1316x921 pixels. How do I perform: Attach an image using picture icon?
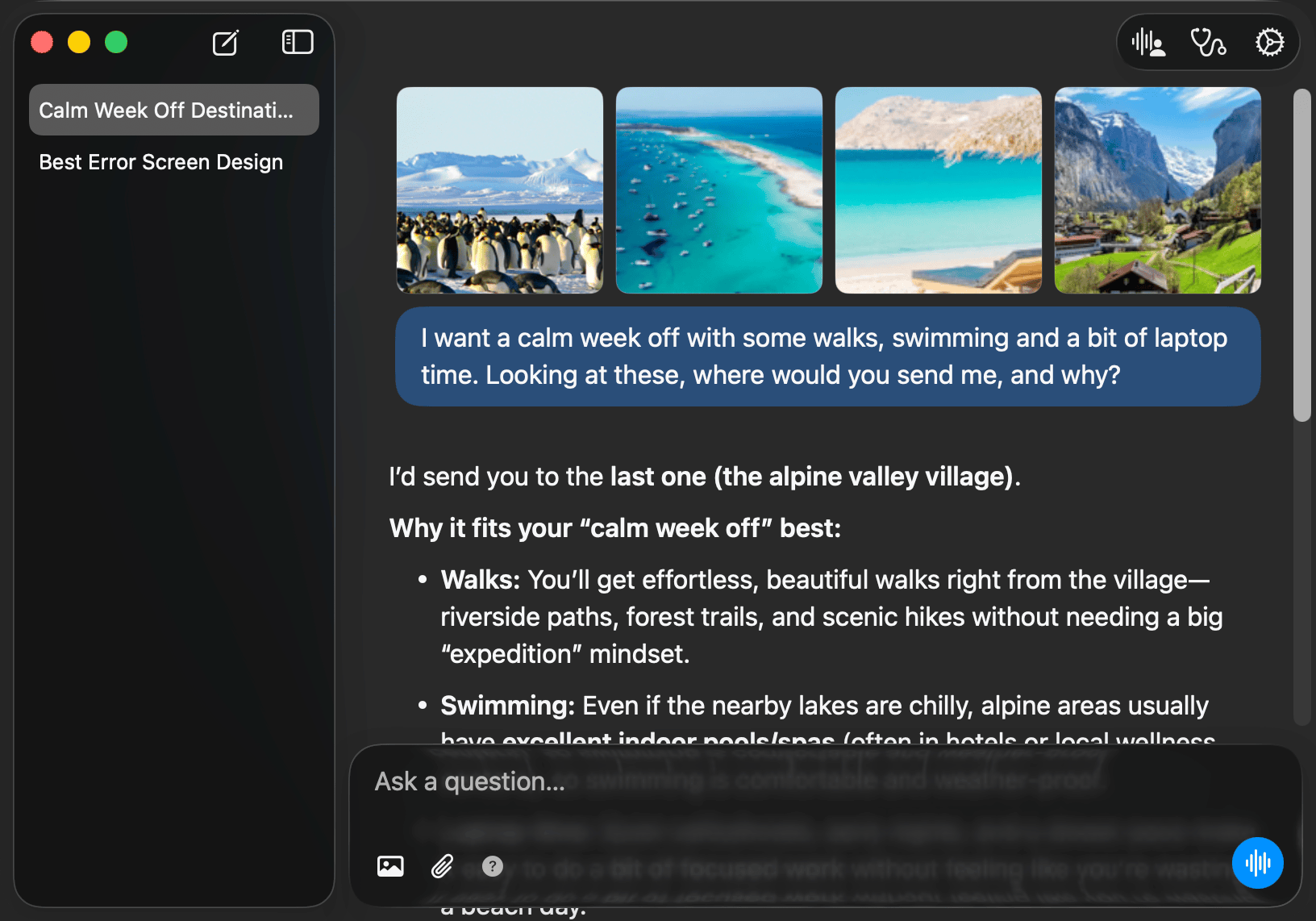tap(390, 866)
